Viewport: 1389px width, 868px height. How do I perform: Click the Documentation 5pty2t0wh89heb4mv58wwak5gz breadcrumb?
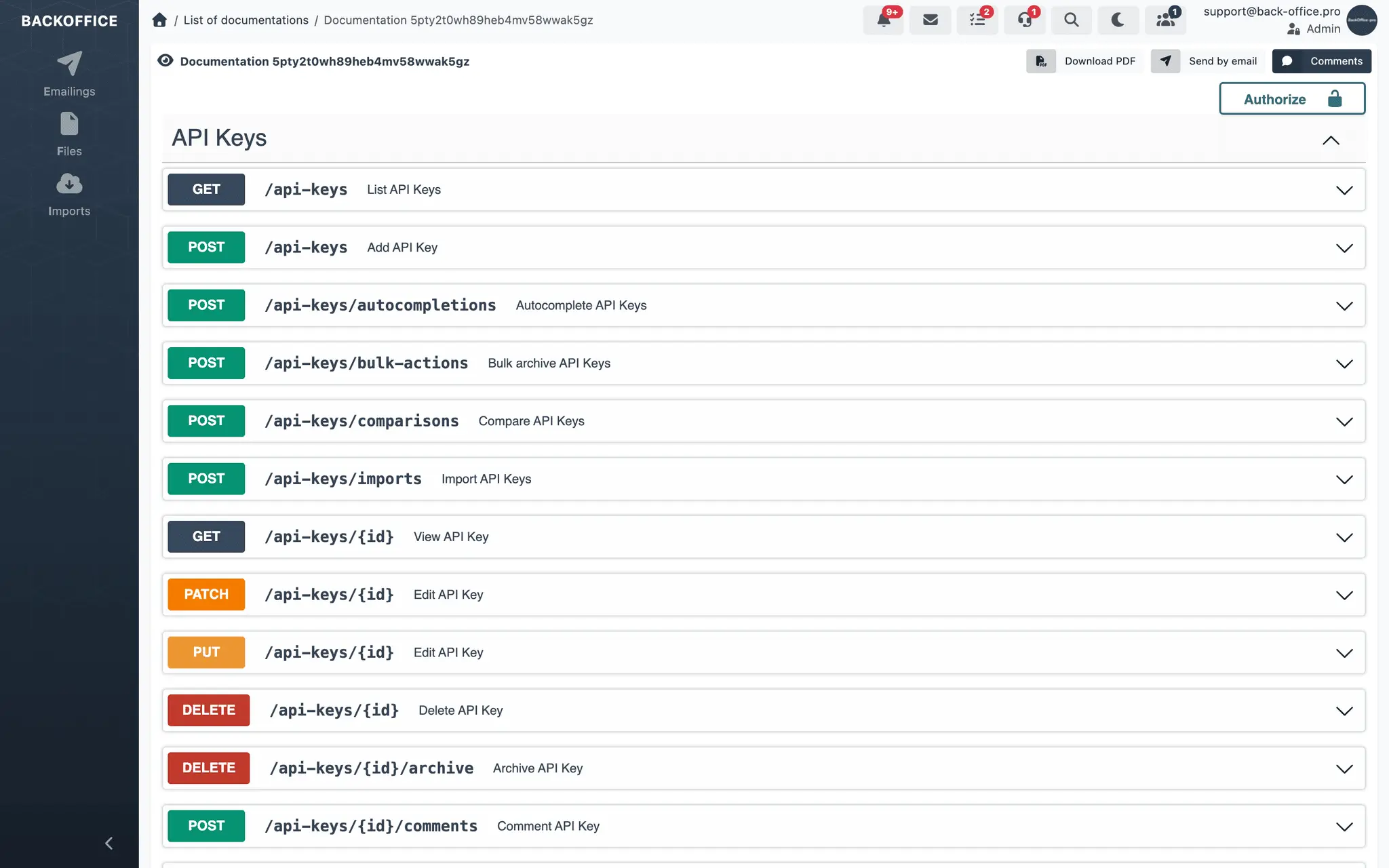[458, 20]
